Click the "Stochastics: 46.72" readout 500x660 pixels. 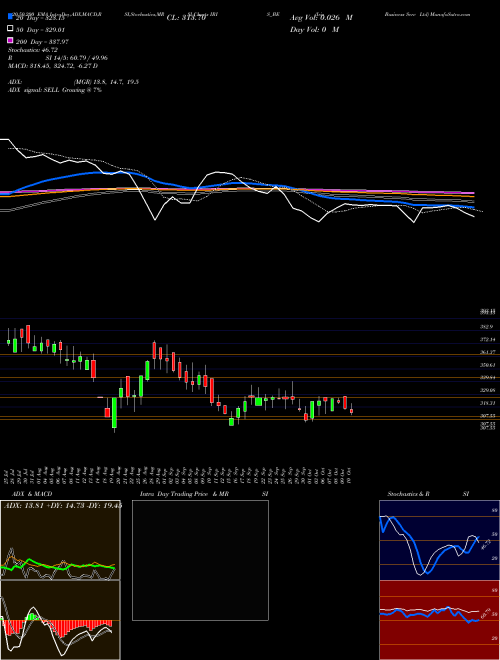point(33,50)
